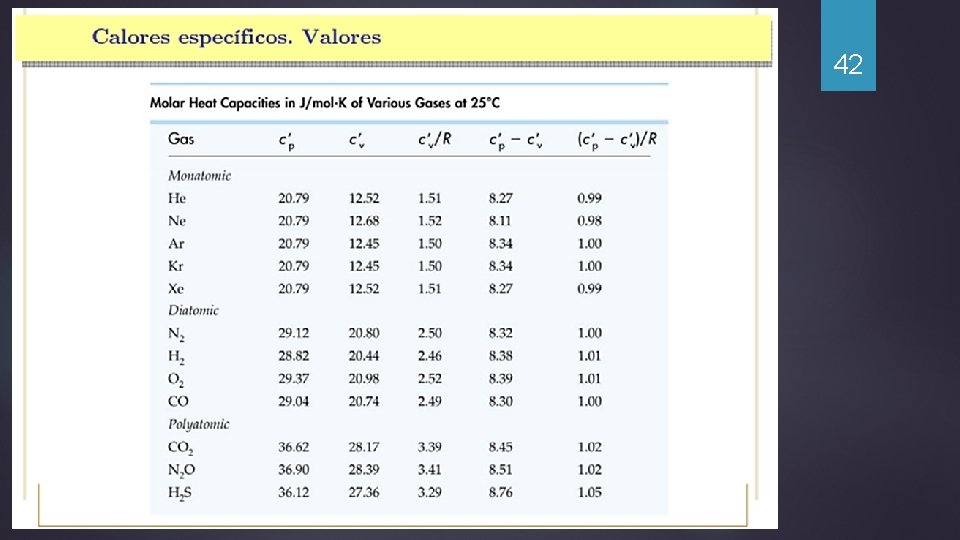Click value 36.62 in the CO2 row
The height and width of the screenshot is (540, 960).
pyautogui.click(x=294, y=447)
